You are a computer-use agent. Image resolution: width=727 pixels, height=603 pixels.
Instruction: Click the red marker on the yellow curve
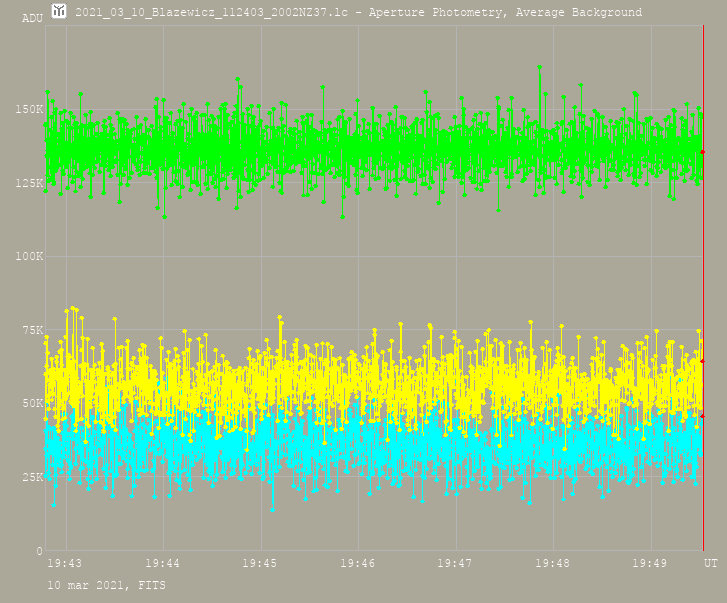(703, 361)
